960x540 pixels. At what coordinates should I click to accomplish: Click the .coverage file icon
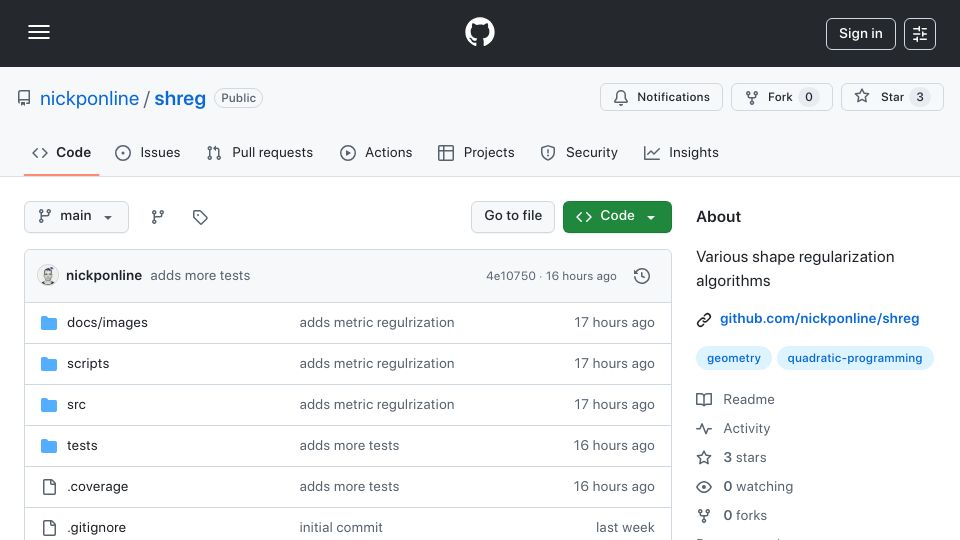49,487
